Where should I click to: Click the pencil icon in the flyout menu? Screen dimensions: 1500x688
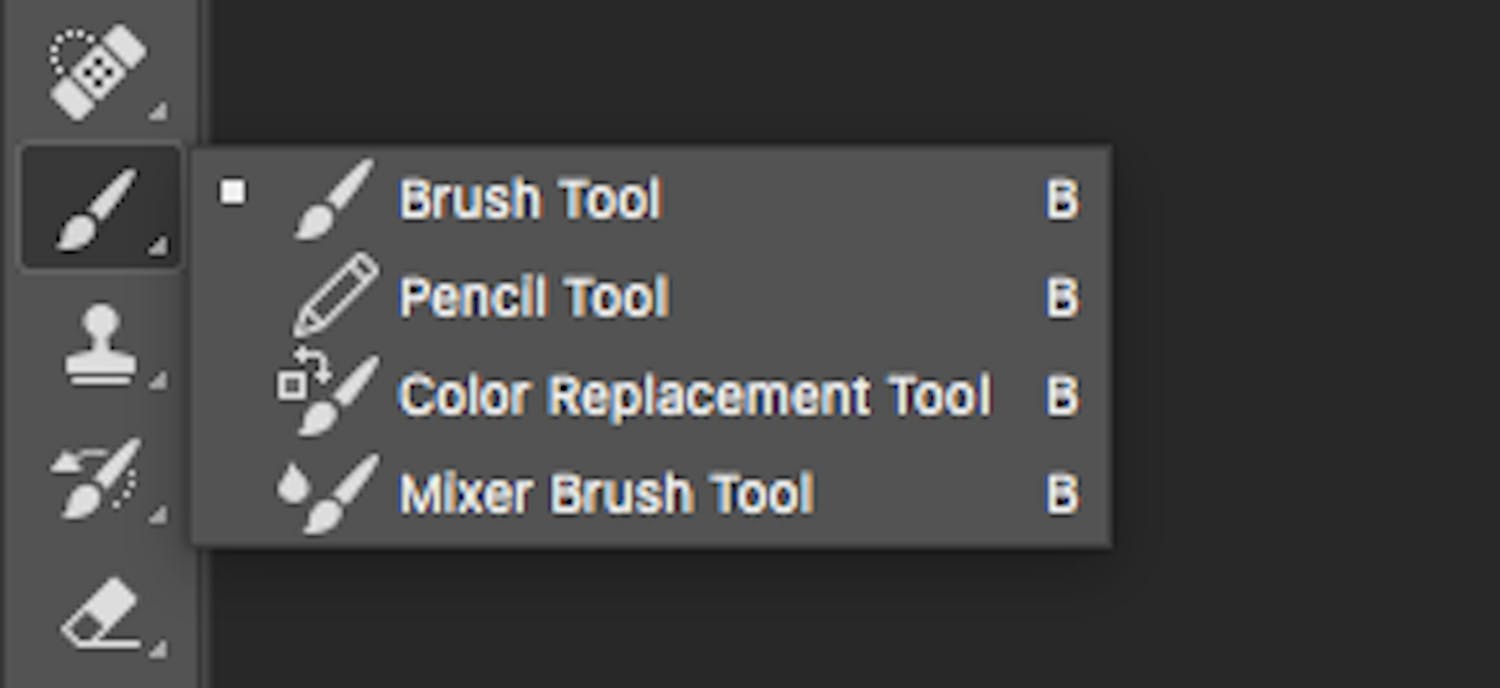pos(335,295)
